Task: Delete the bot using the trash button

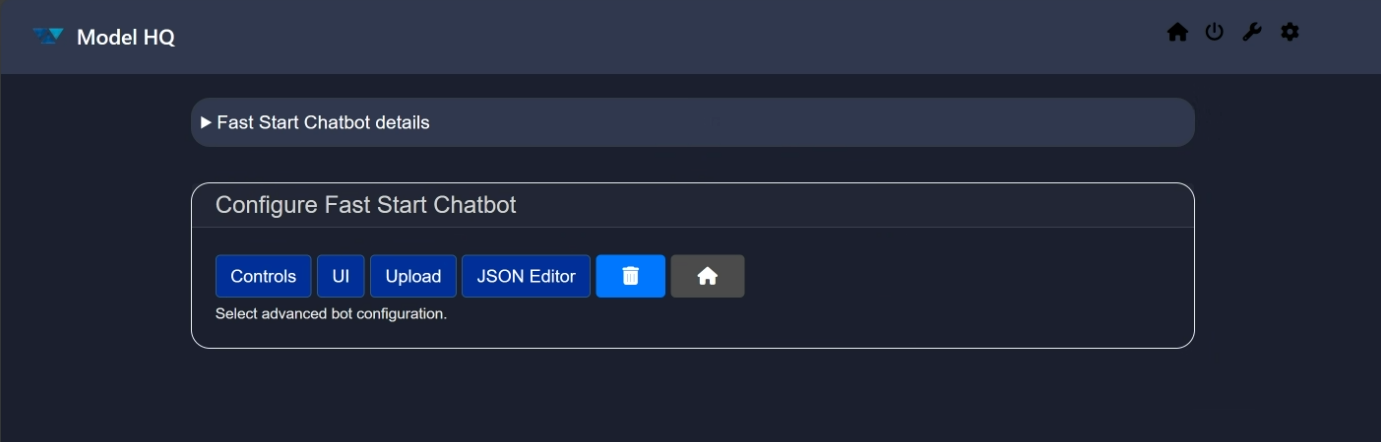Action: coord(630,276)
